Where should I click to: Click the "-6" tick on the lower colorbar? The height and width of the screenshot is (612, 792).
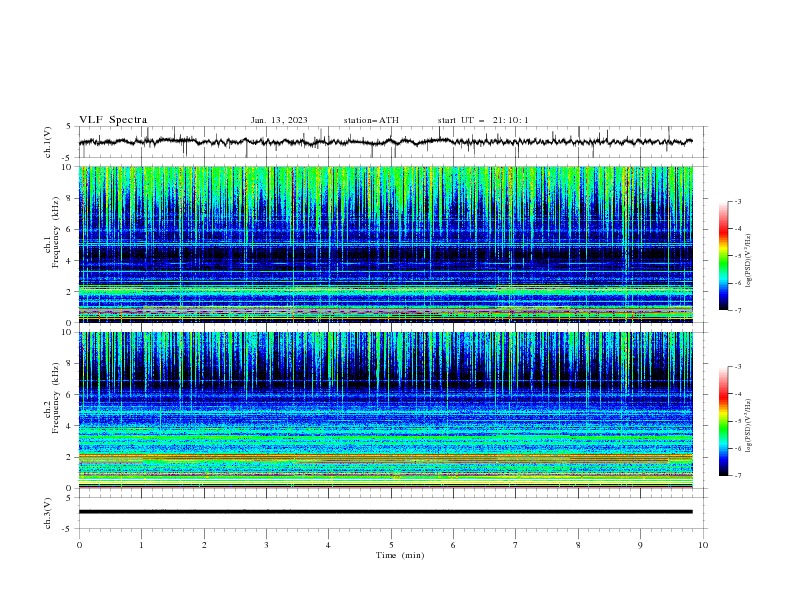pyautogui.click(x=738, y=448)
